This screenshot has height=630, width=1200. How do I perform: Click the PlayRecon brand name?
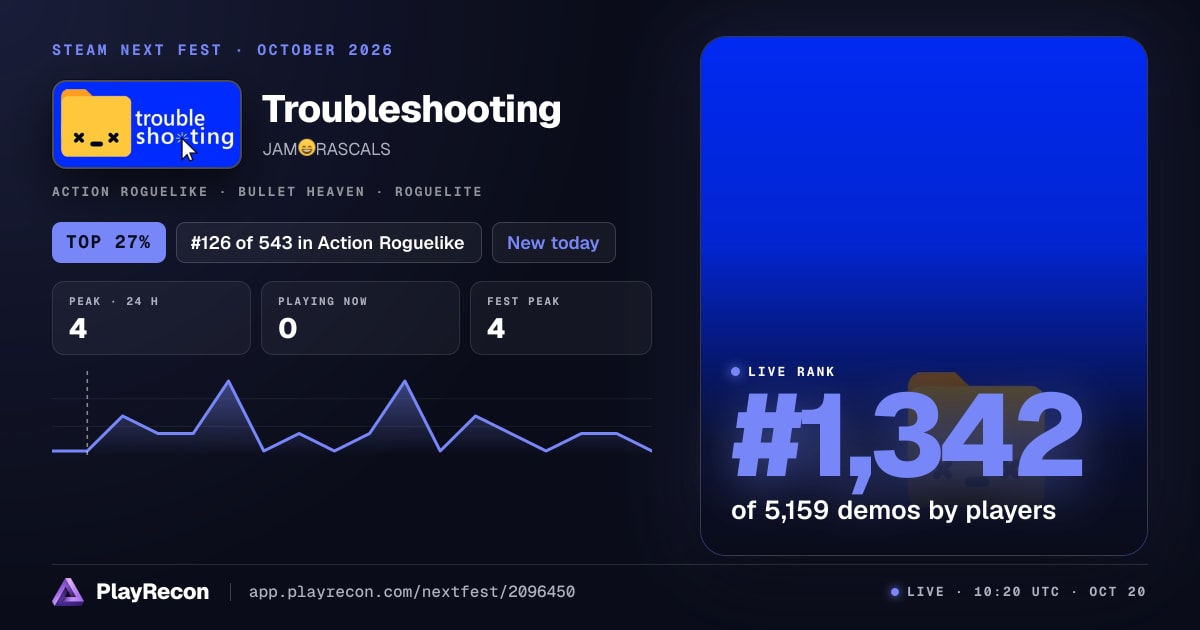pyautogui.click(x=153, y=592)
